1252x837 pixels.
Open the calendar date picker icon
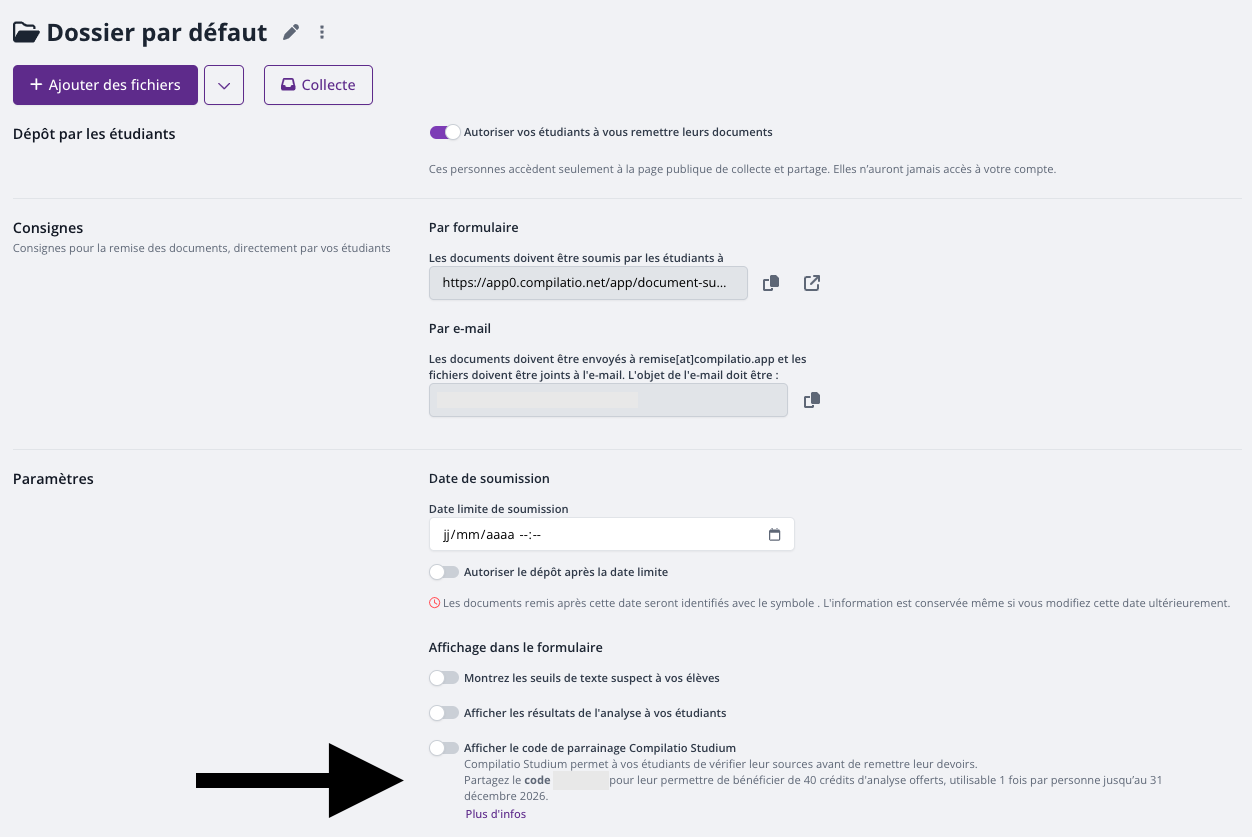point(774,535)
